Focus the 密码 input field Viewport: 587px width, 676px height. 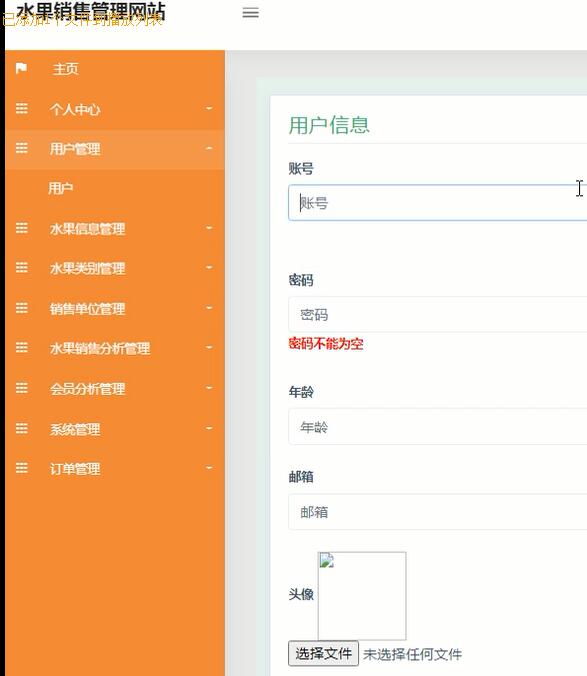(437, 315)
